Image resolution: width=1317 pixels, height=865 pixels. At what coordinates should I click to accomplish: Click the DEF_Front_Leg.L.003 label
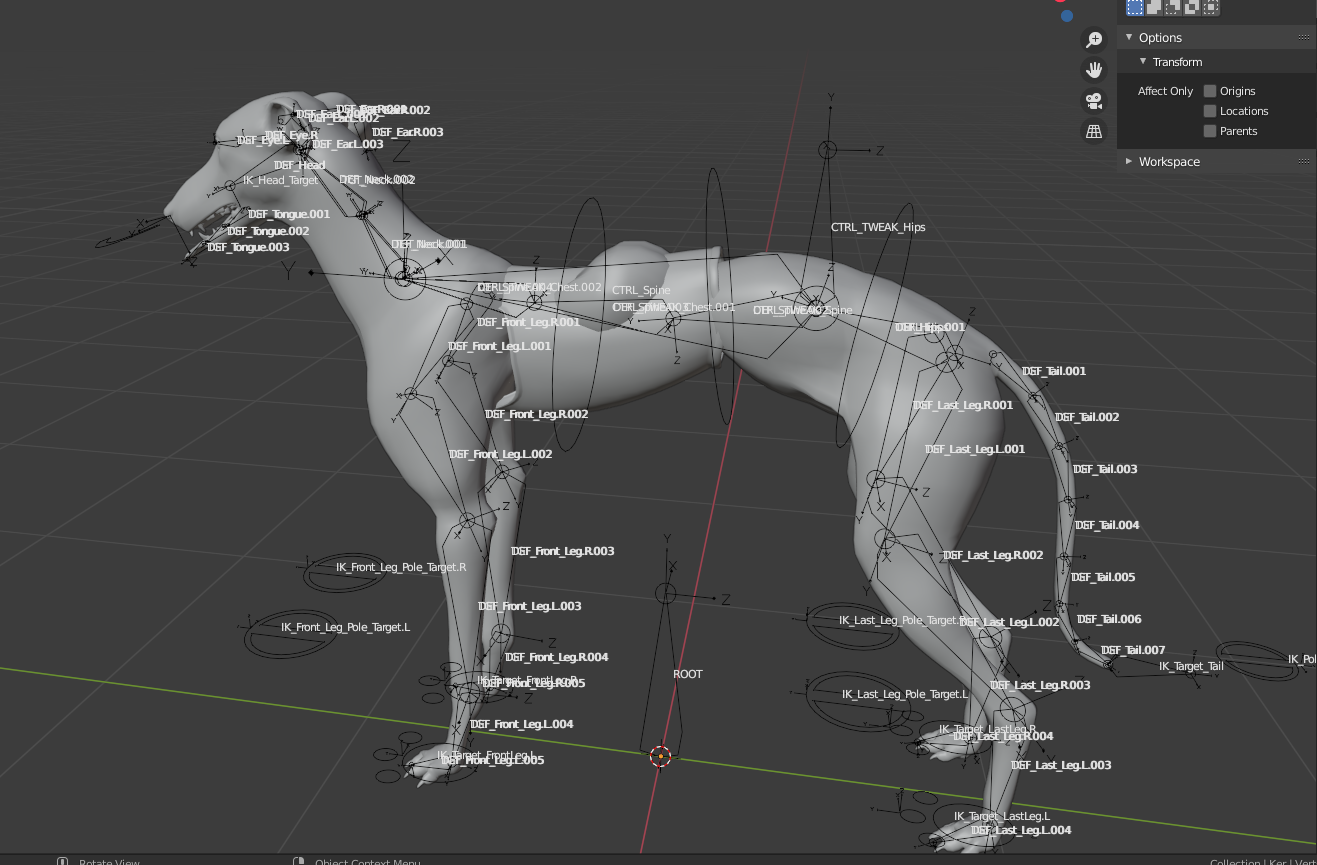[530, 606]
